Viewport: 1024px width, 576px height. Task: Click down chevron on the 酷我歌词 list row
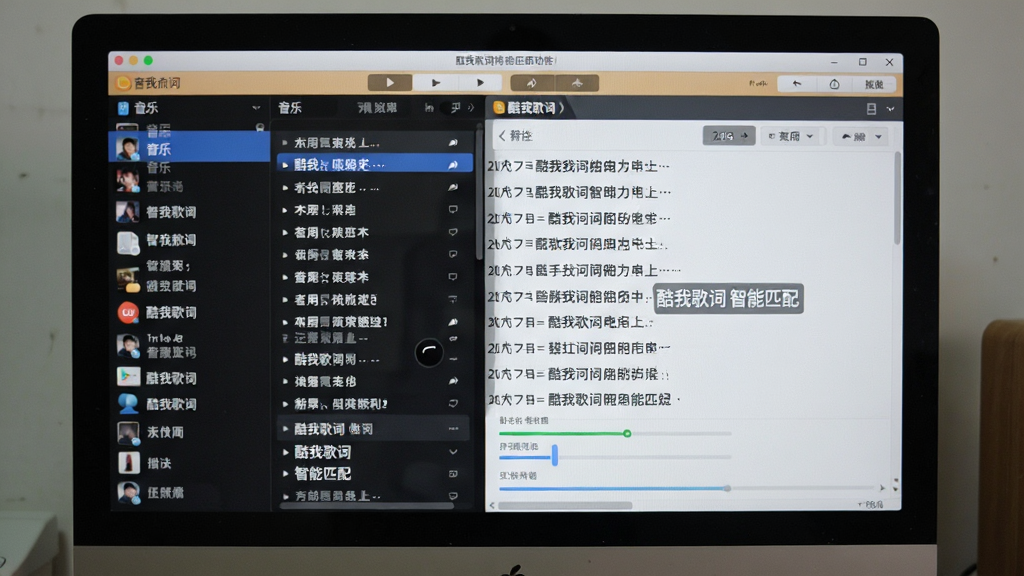coord(453,452)
